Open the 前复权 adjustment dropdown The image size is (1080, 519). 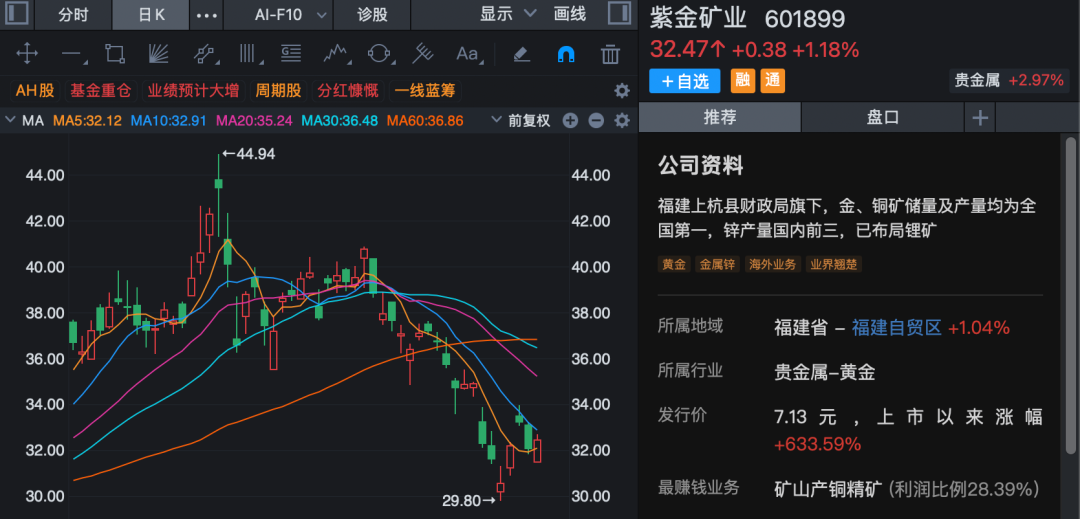521,121
